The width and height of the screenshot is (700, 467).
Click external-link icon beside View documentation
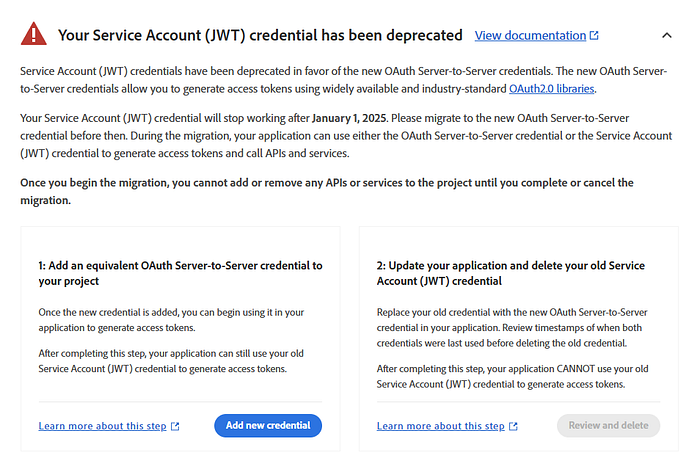point(594,36)
